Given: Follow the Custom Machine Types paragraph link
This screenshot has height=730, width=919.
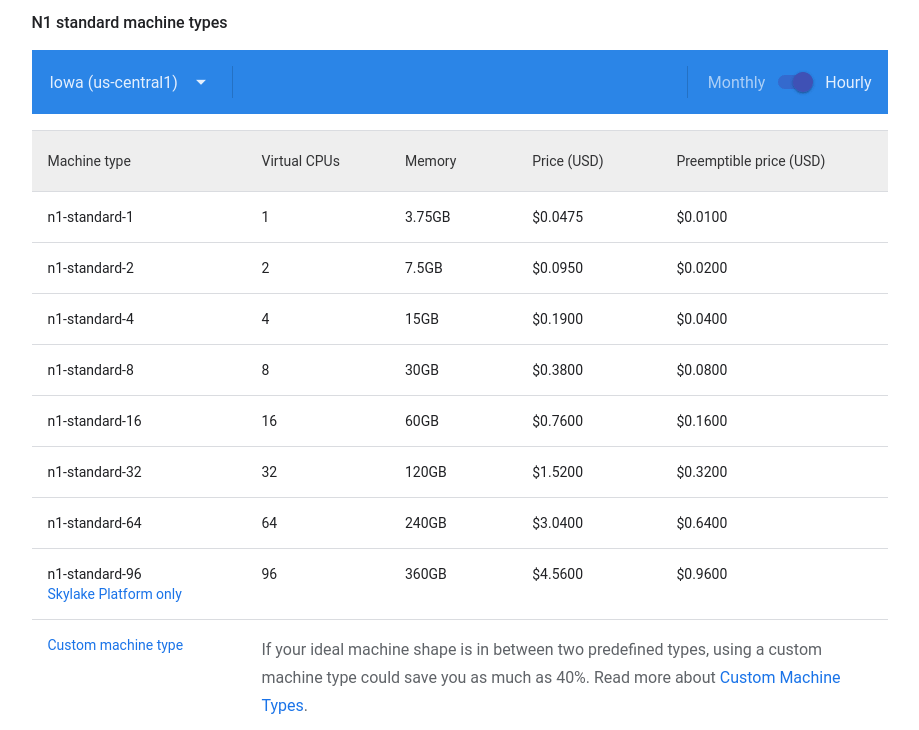Looking at the screenshot, I should (779, 677).
